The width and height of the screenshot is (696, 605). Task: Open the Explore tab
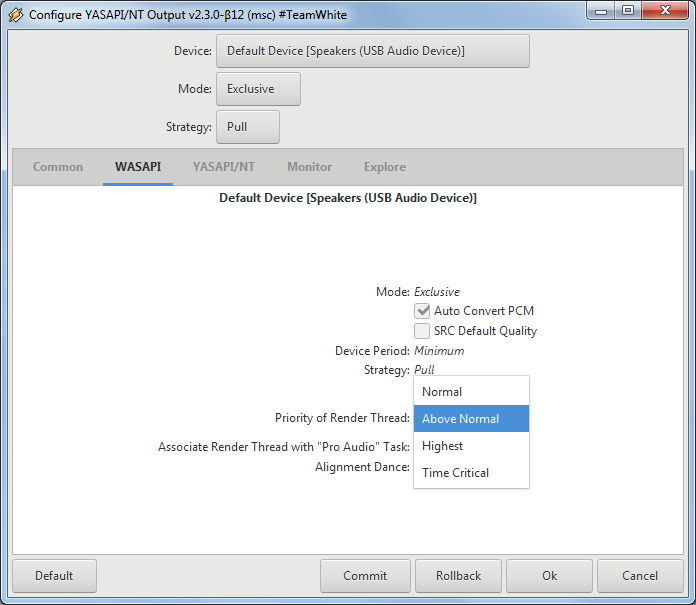click(x=384, y=167)
